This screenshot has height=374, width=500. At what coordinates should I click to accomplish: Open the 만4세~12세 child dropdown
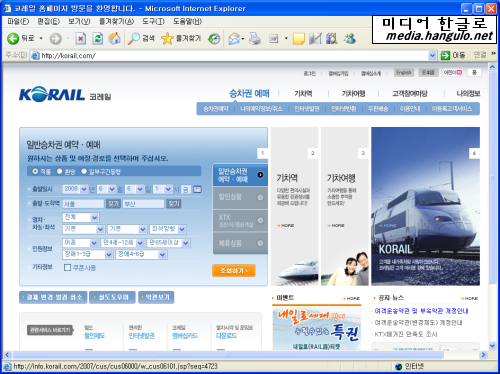122,243
